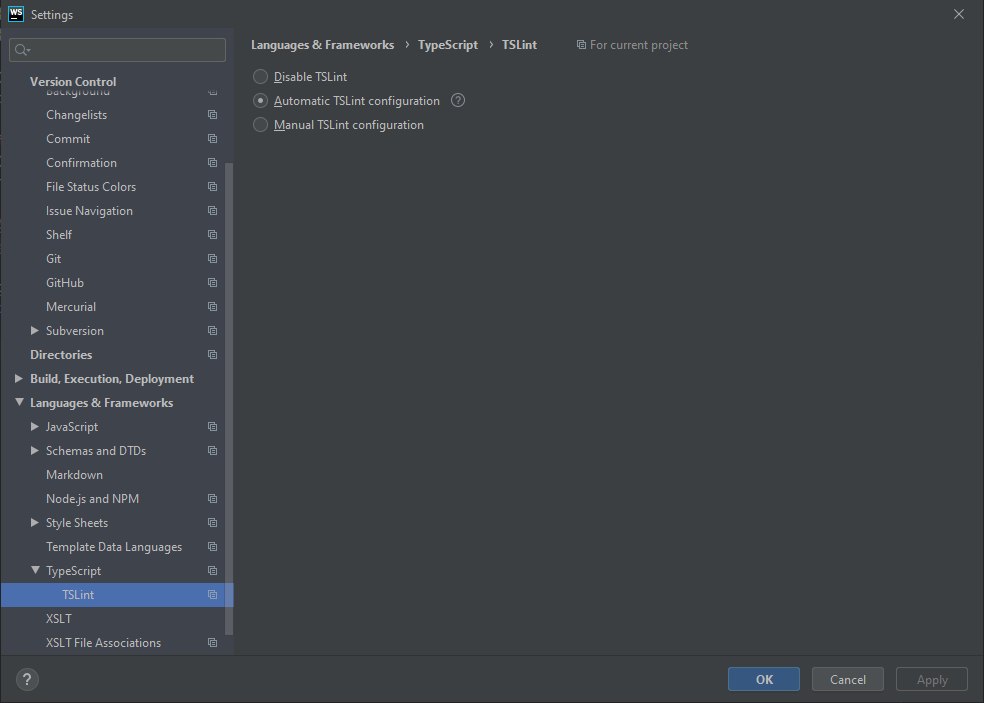Click the settings search field

pyautogui.click(x=117, y=50)
